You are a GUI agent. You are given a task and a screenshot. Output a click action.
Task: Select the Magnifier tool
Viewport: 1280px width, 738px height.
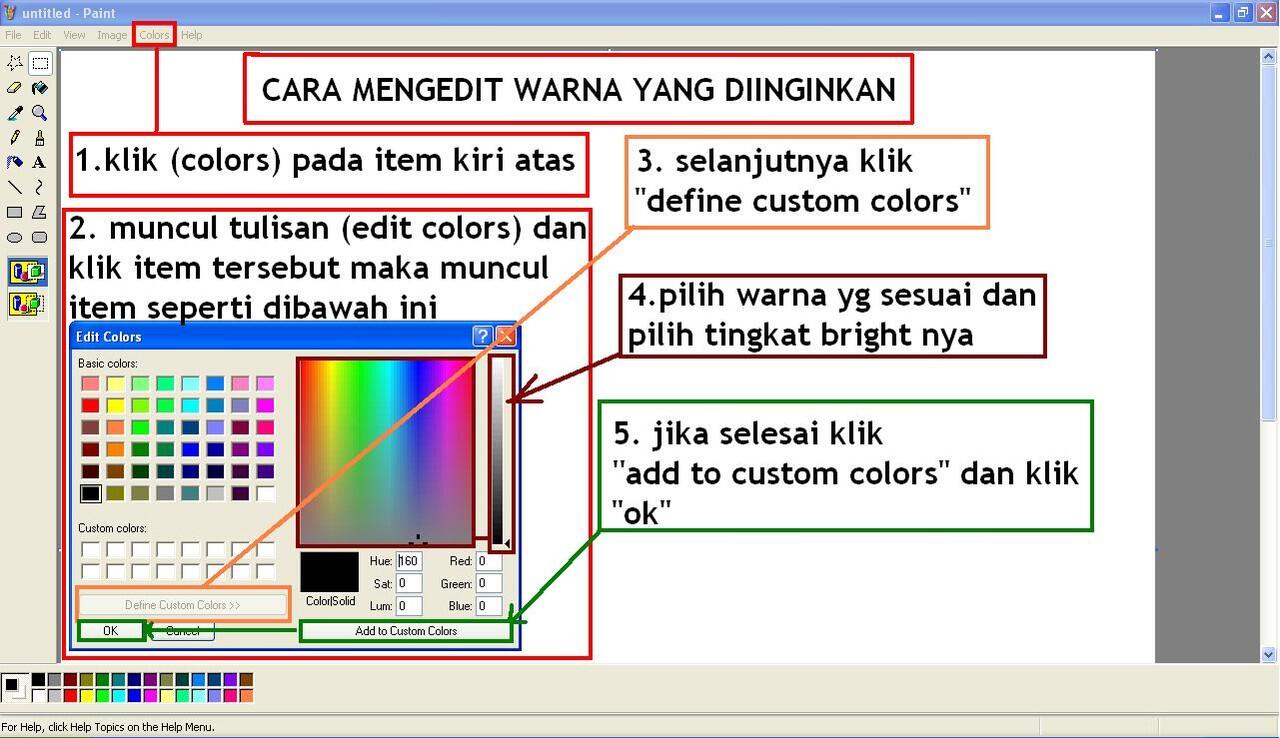pyautogui.click(x=40, y=113)
